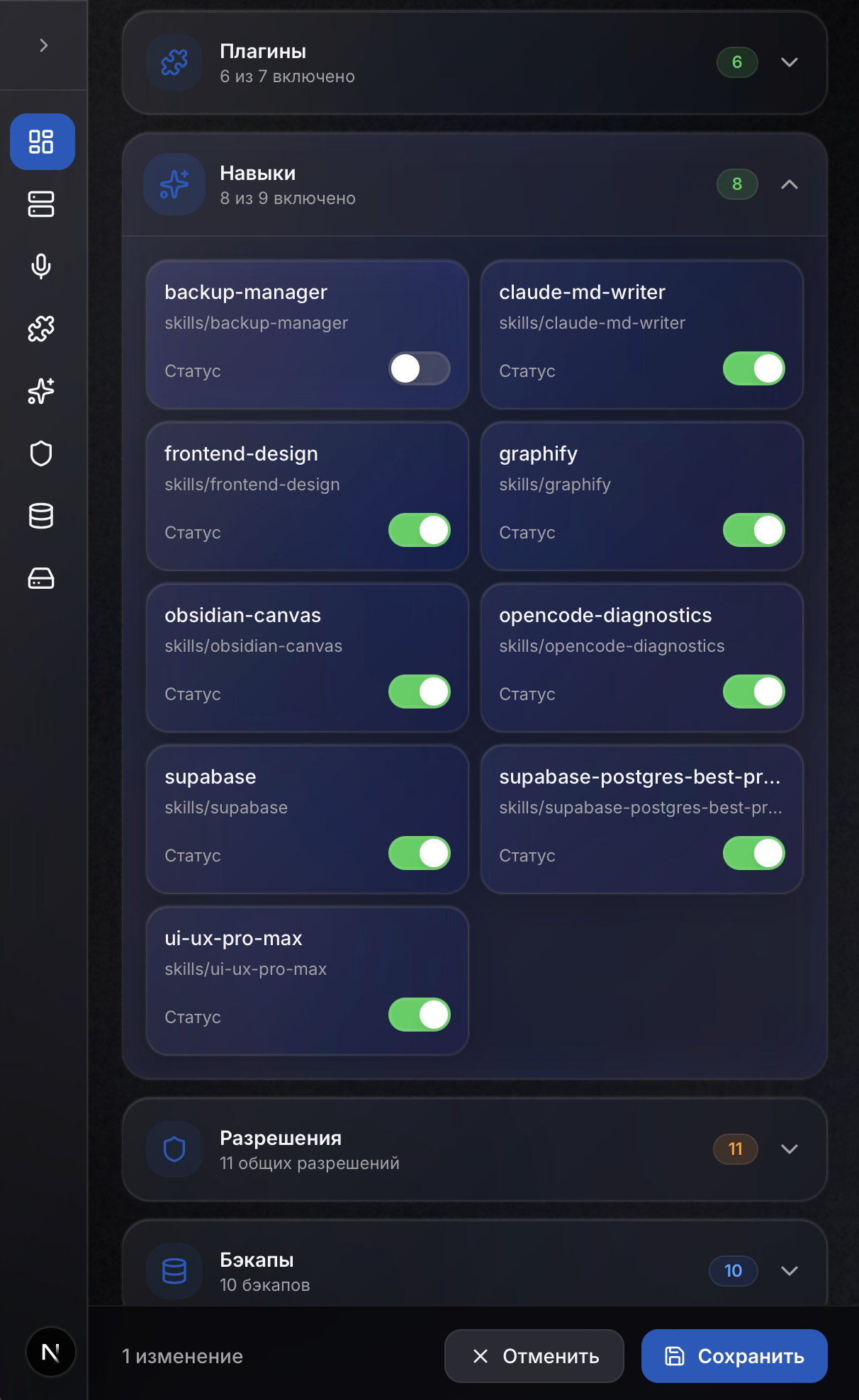Disable the claude-md-writer skill toggle
The height and width of the screenshot is (1400, 859).
pos(754,368)
